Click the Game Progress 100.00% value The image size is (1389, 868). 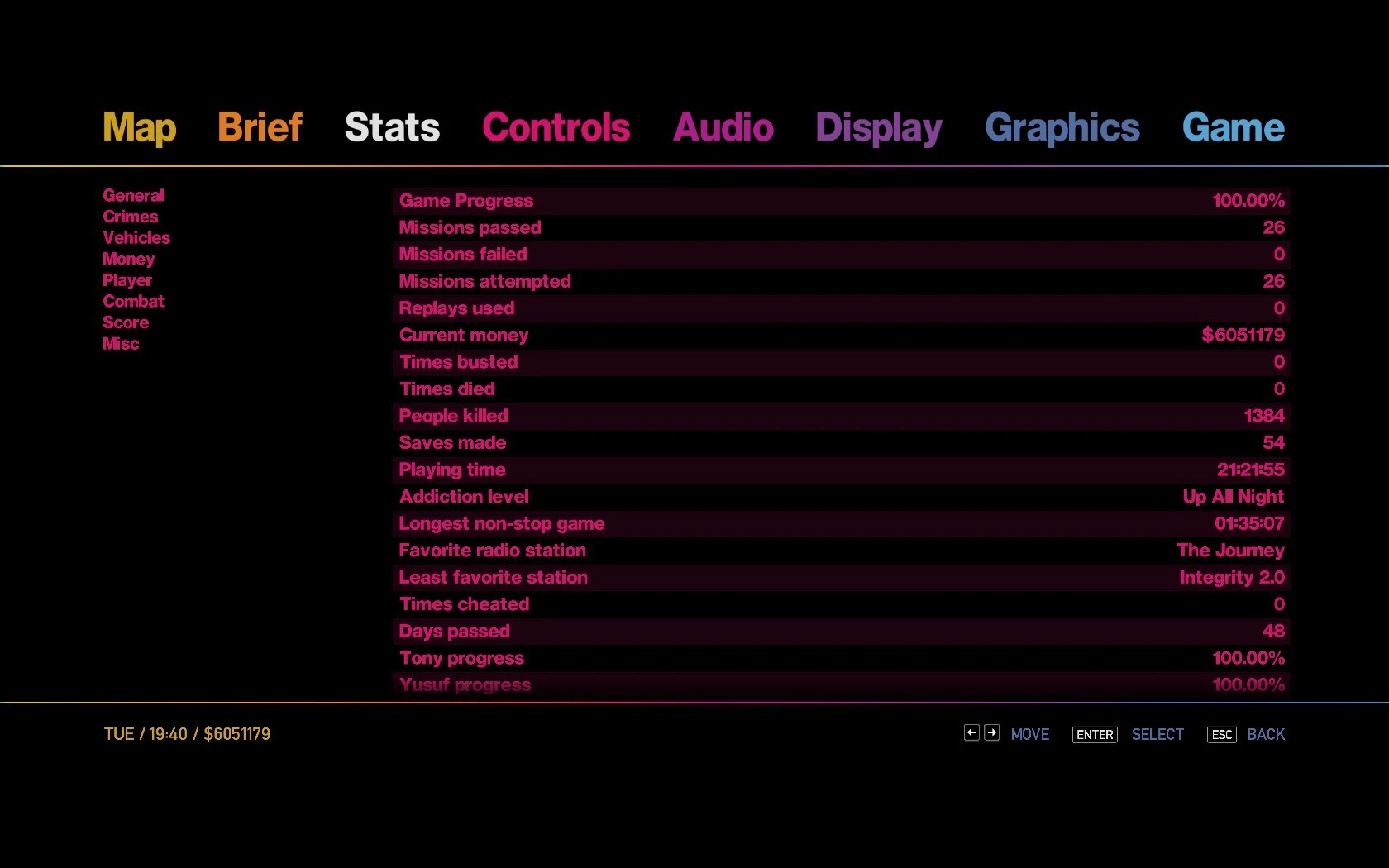(1248, 201)
